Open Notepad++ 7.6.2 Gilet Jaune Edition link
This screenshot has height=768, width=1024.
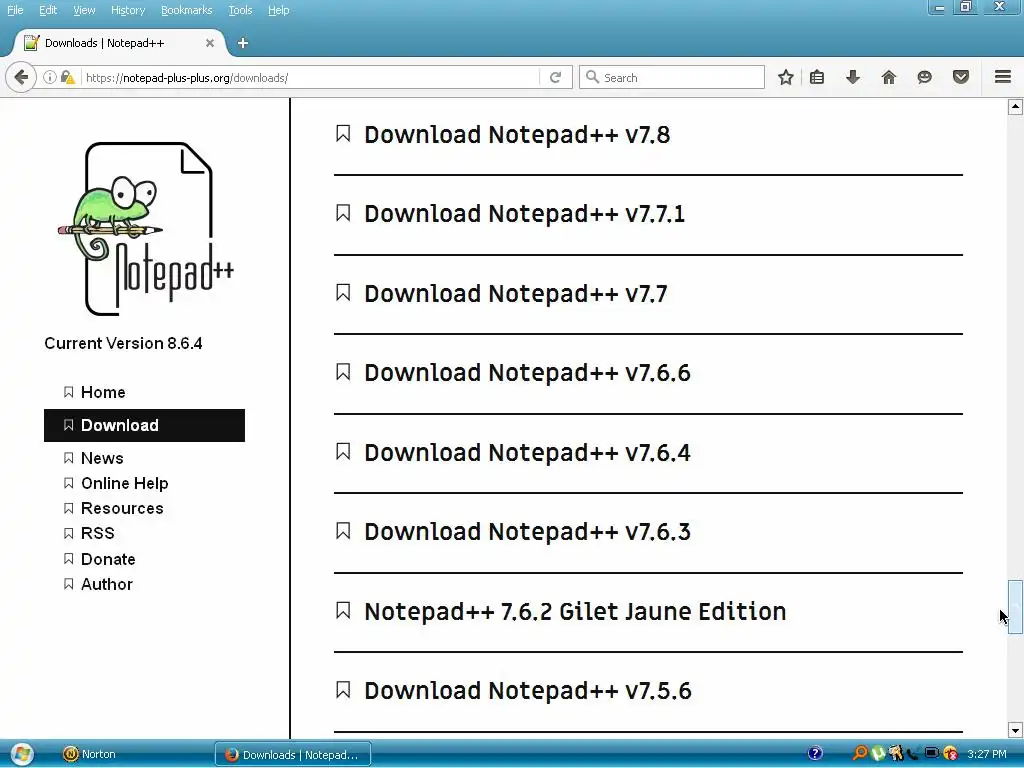(x=575, y=611)
